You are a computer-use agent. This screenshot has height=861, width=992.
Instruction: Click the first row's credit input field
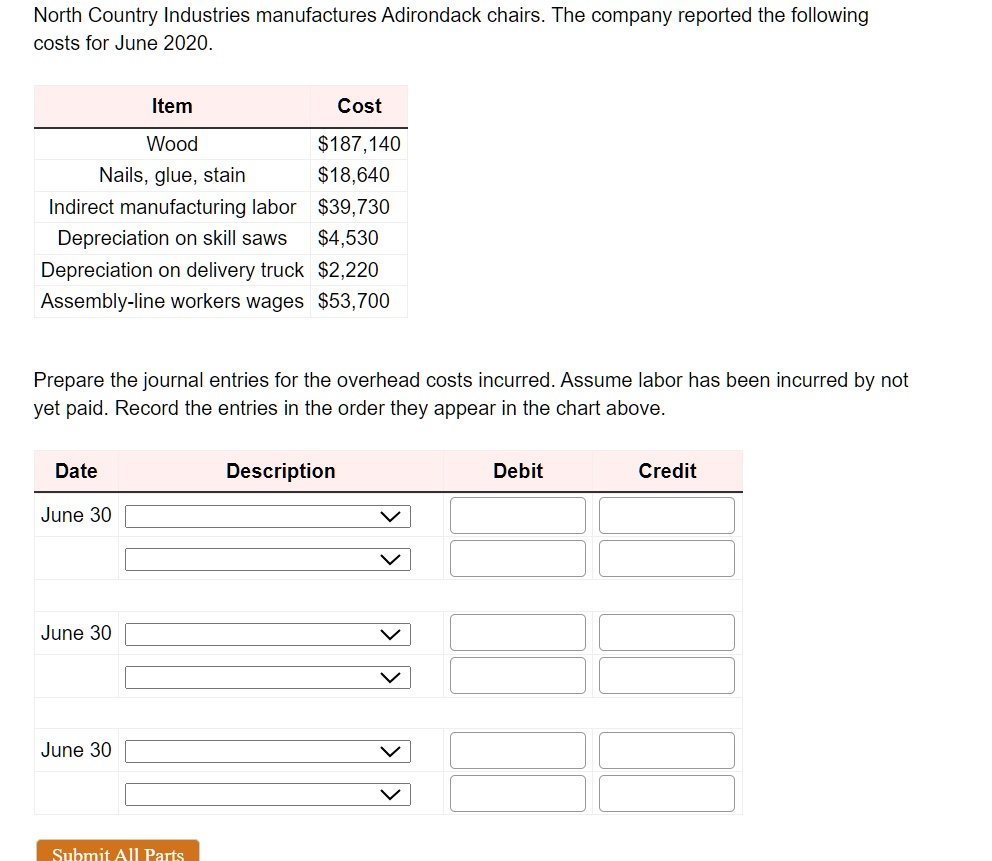click(x=667, y=516)
